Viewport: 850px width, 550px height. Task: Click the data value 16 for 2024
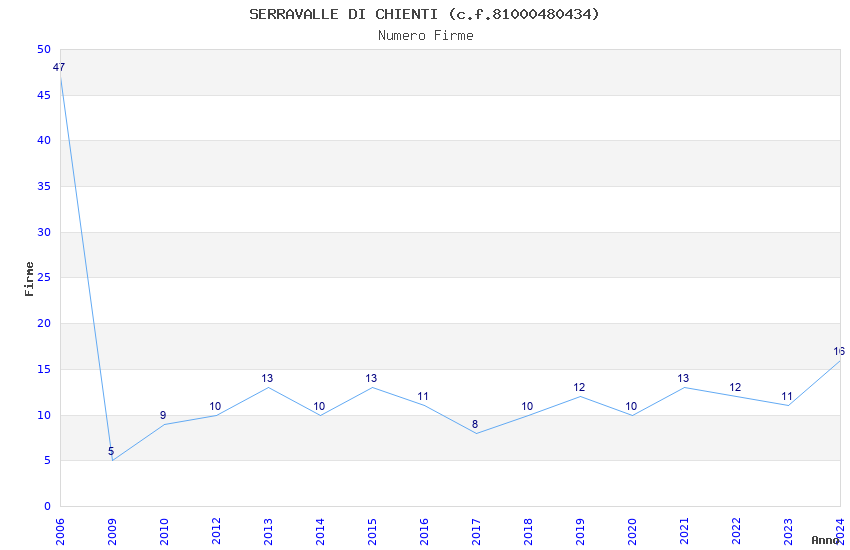(x=839, y=351)
